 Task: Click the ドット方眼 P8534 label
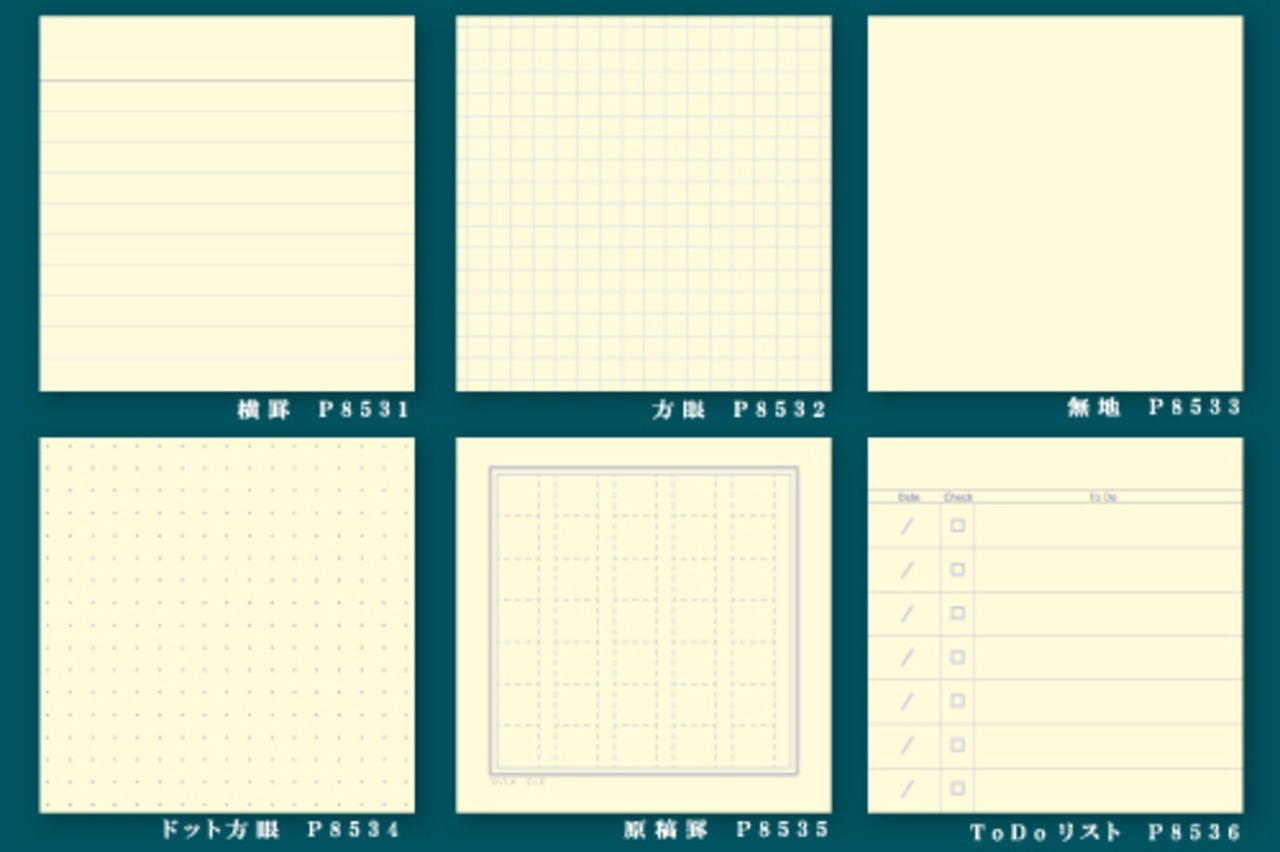click(280, 829)
